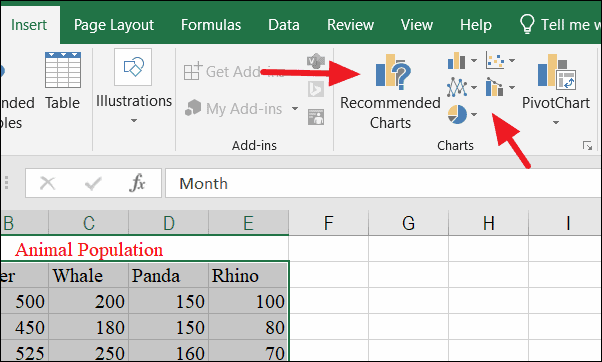The width and height of the screenshot is (602, 362).
Task: Select column G header
Action: click(408, 223)
